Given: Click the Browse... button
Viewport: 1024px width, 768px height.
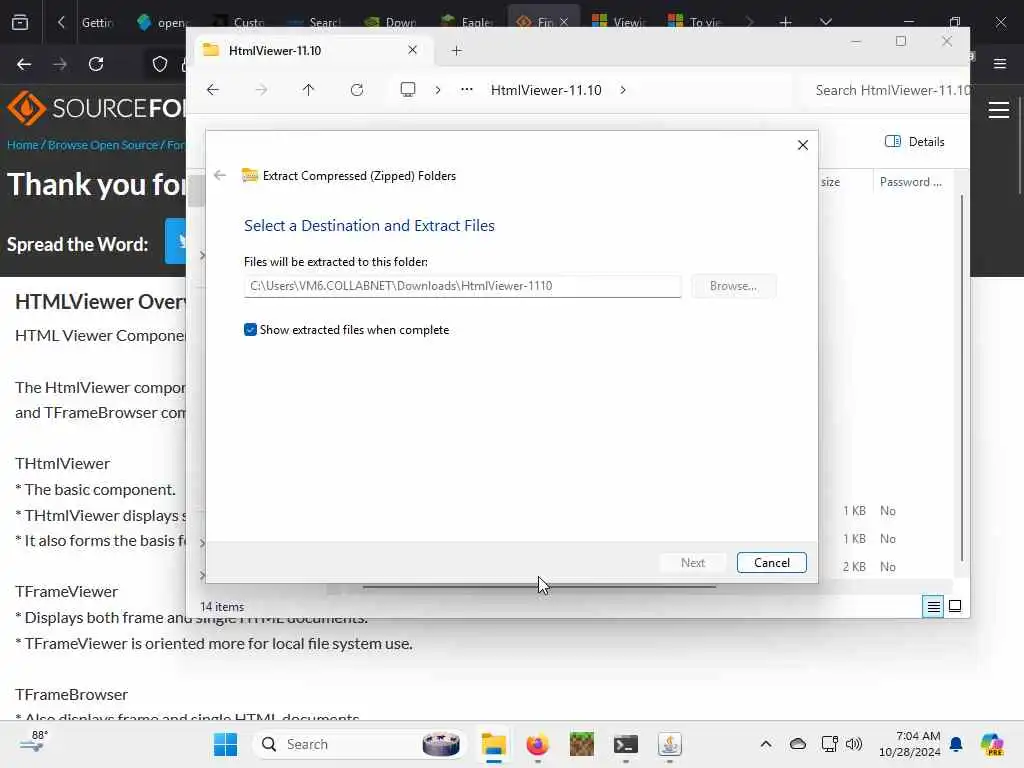Looking at the screenshot, I should point(733,286).
